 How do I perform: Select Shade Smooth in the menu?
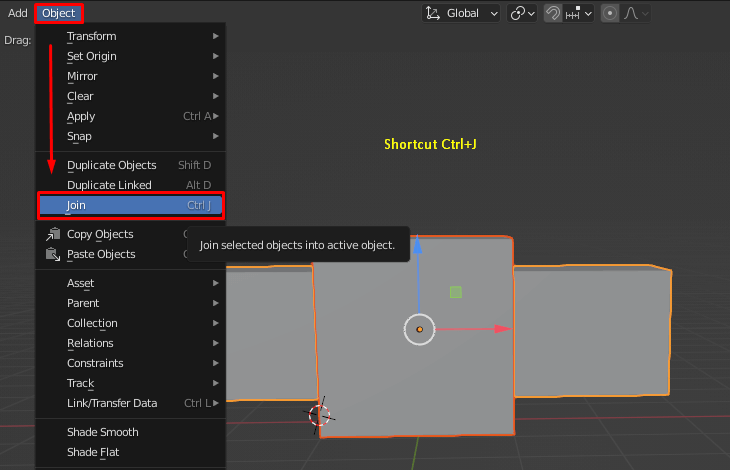point(103,432)
